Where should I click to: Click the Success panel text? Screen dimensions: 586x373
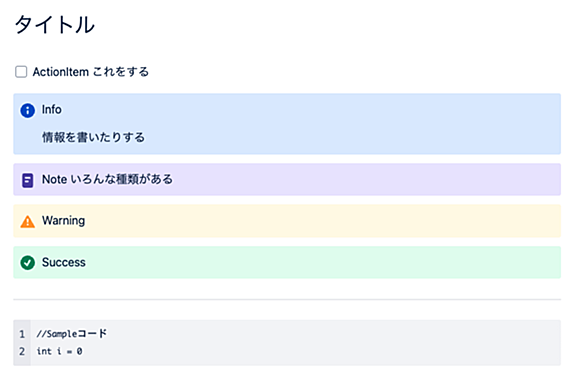coord(64,262)
